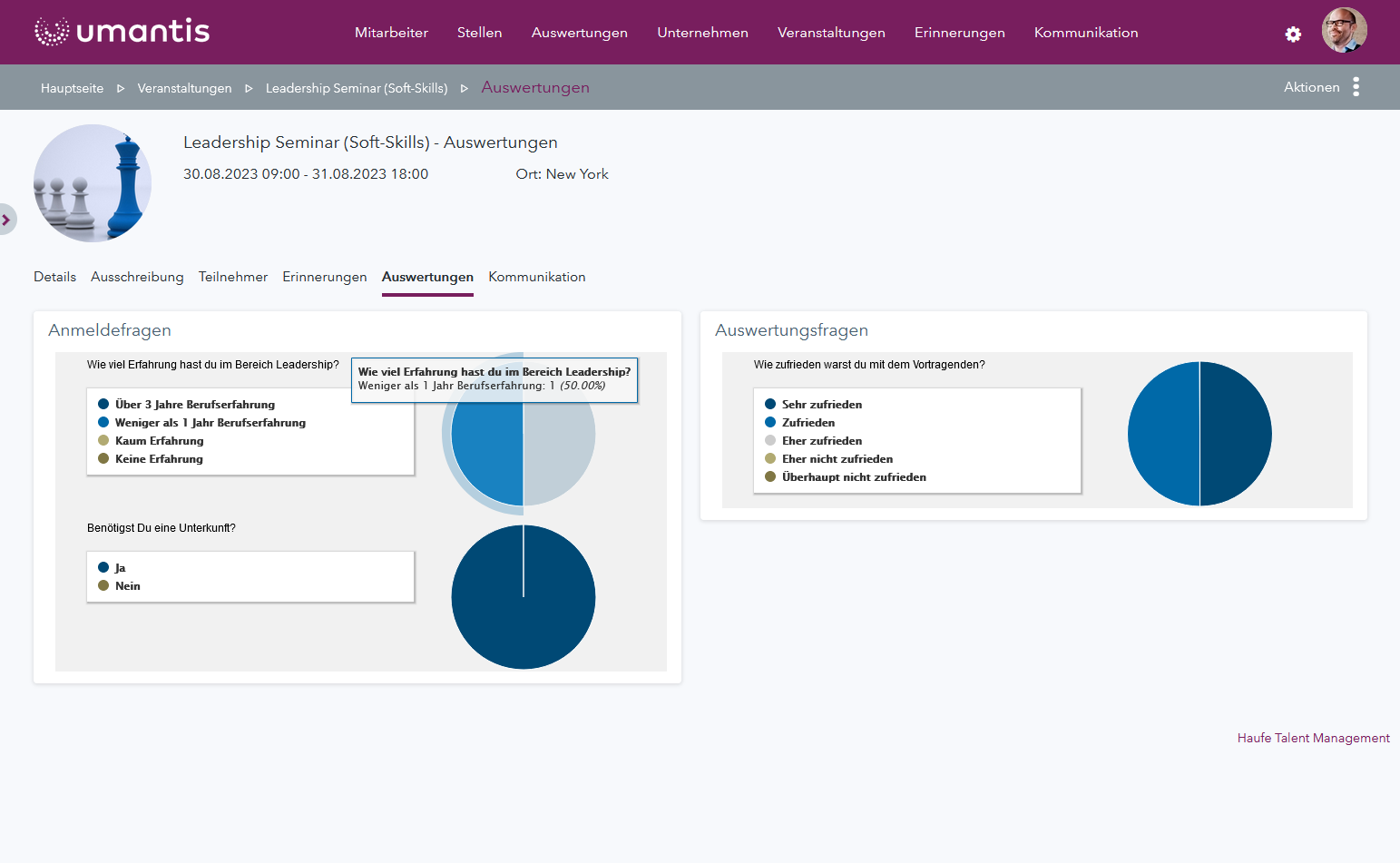
Task: Click the Haufe Talent Management link
Action: 1313,738
